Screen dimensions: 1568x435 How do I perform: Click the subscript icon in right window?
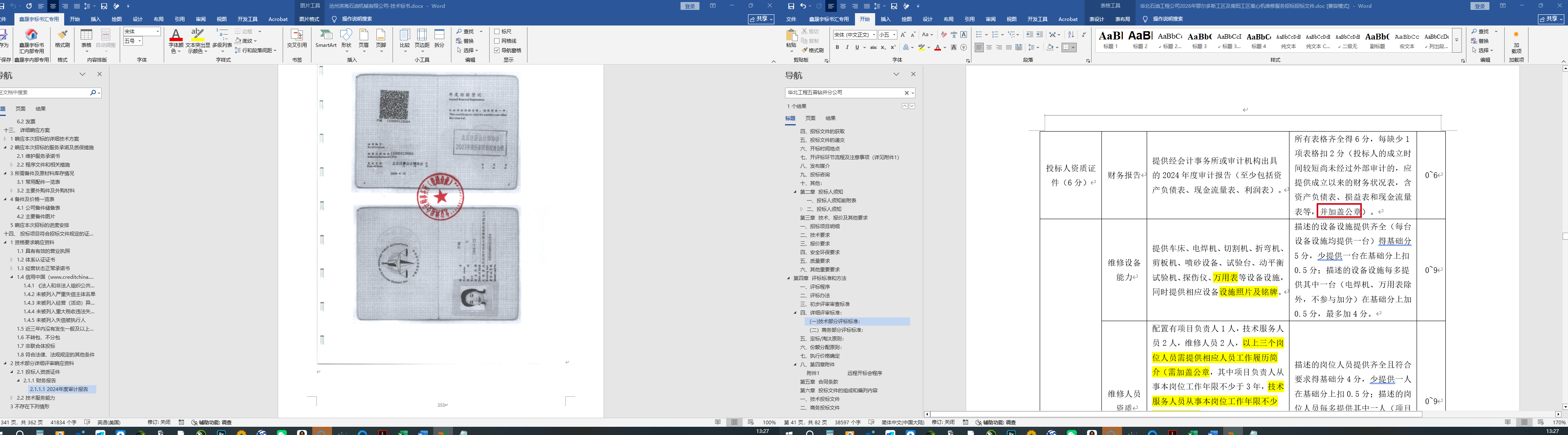coord(883,47)
